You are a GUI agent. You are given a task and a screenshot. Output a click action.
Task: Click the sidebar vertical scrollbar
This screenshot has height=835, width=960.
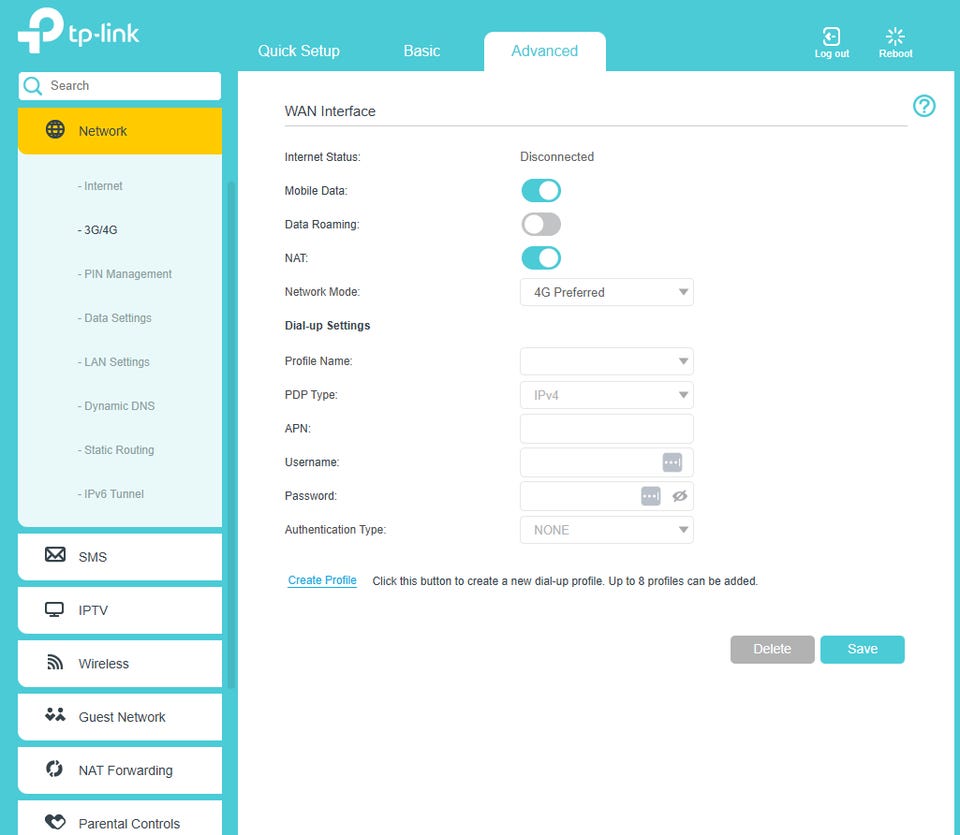click(231, 435)
